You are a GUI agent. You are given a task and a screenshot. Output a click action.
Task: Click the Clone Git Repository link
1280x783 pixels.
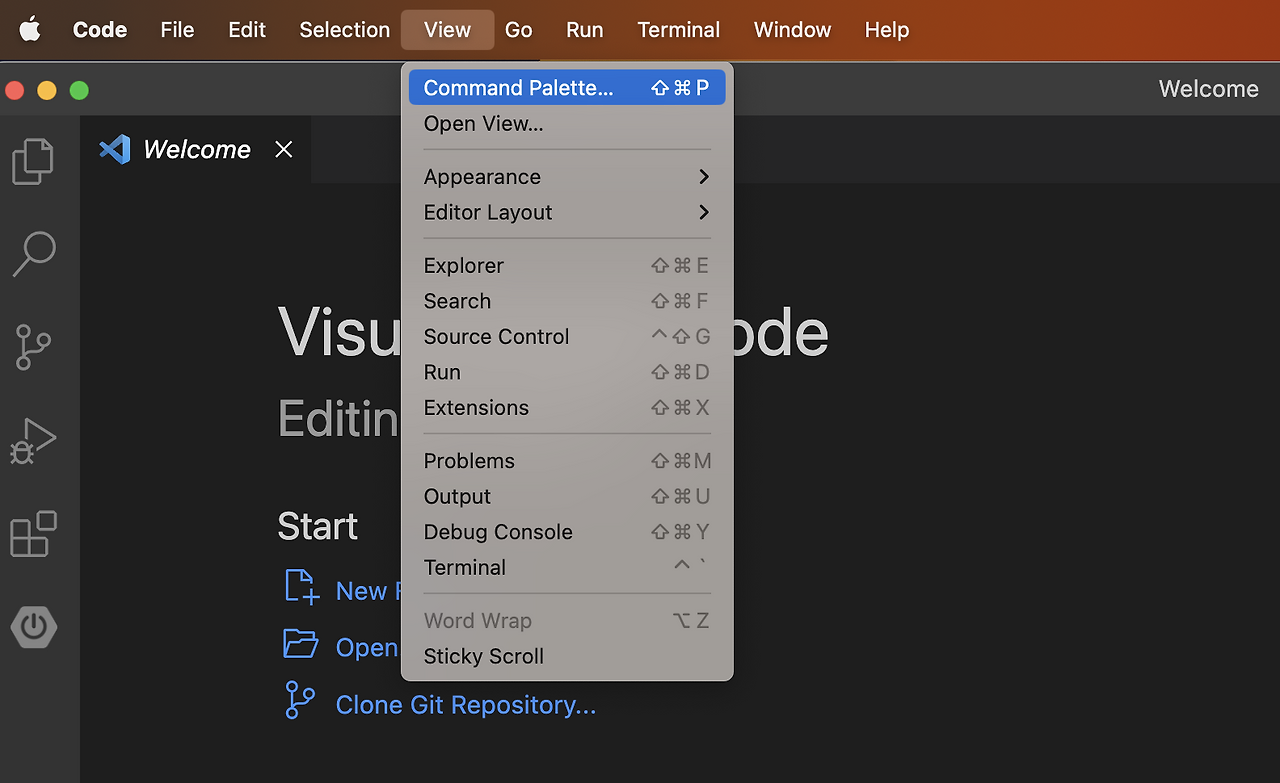click(465, 704)
